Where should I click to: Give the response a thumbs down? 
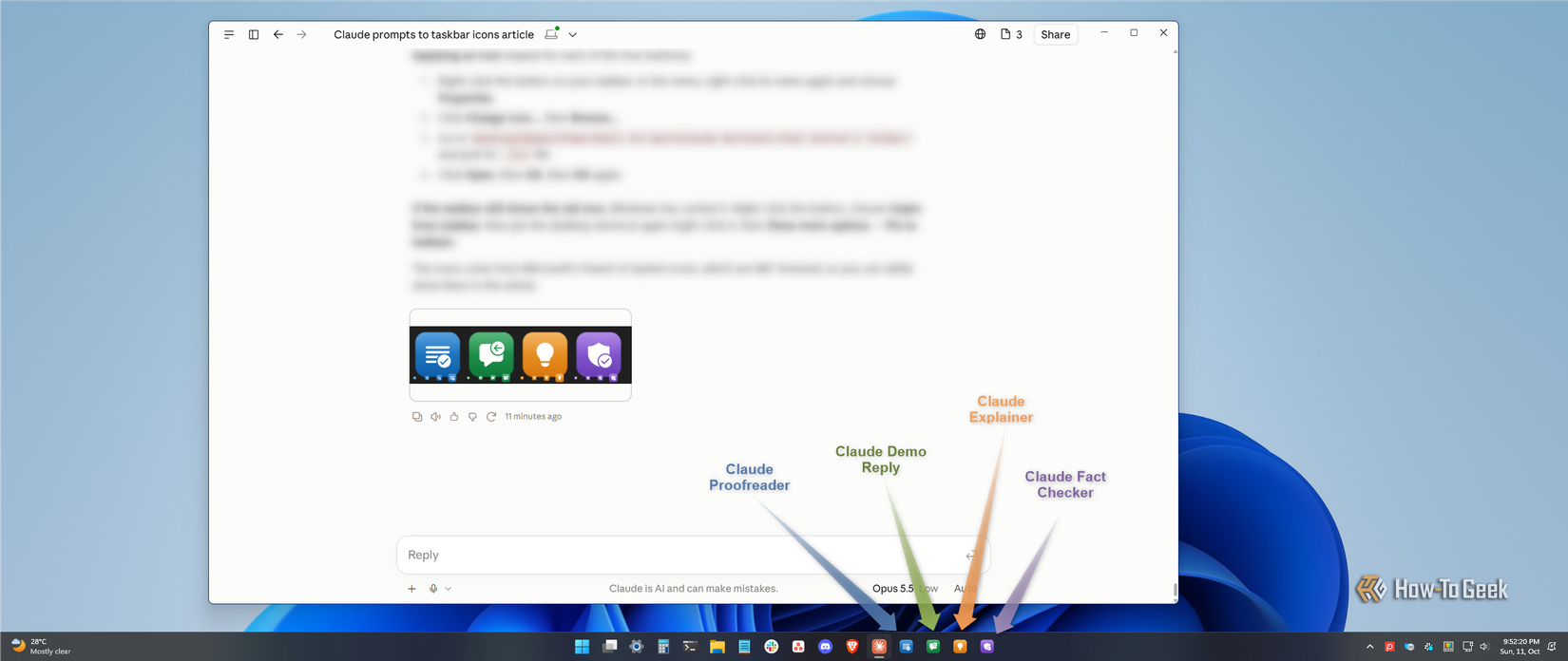(x=472, y=416)
